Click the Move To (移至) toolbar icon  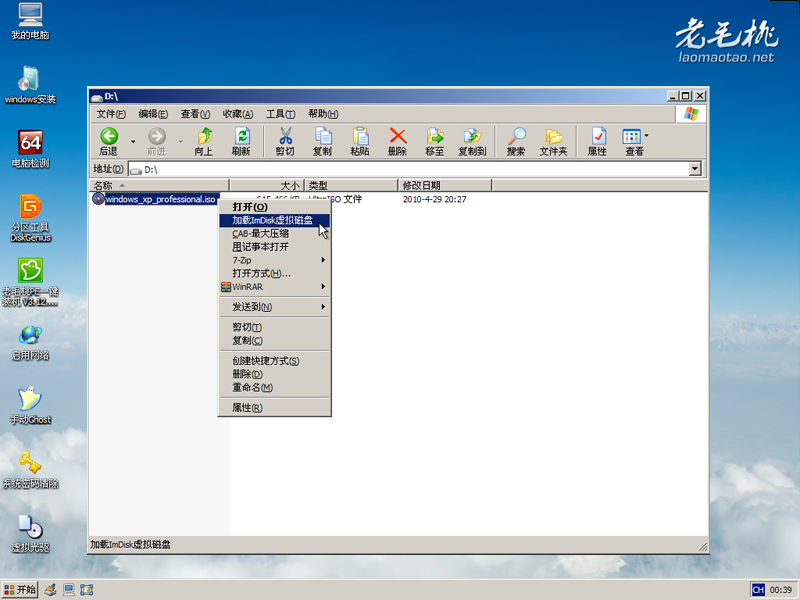tap(435, 141)
